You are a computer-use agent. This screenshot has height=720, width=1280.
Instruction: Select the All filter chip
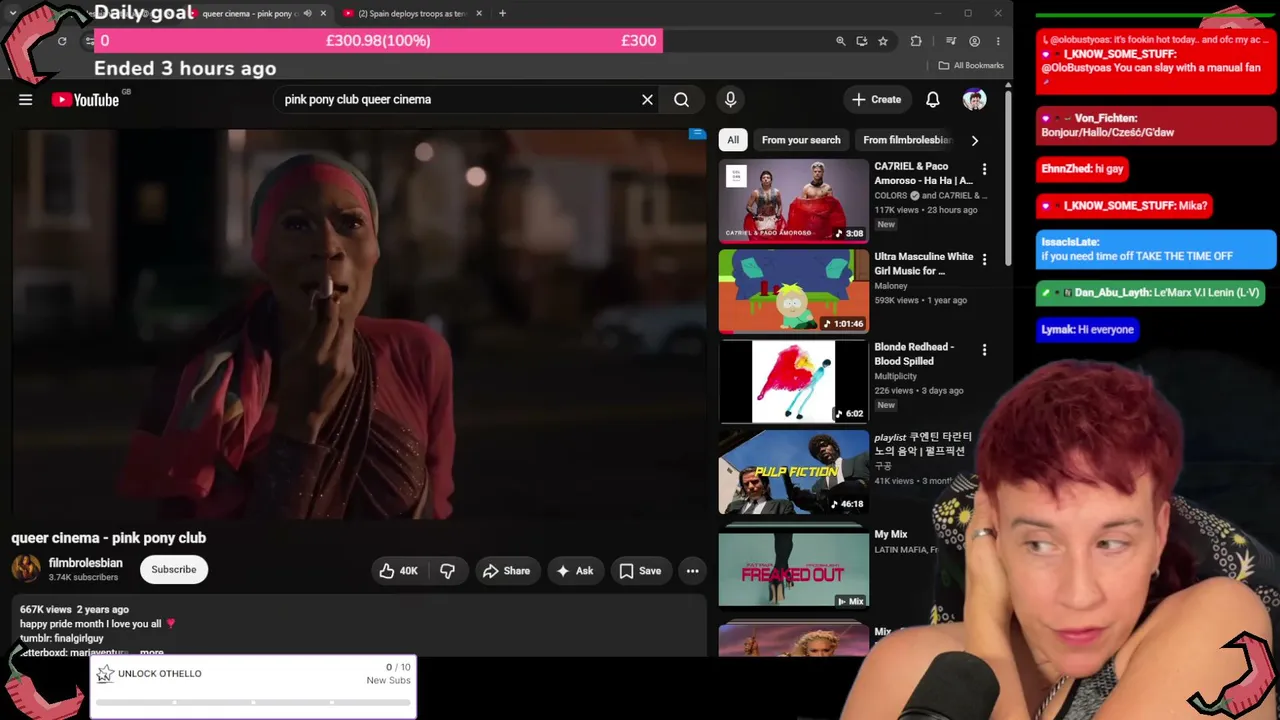[733, 140]
